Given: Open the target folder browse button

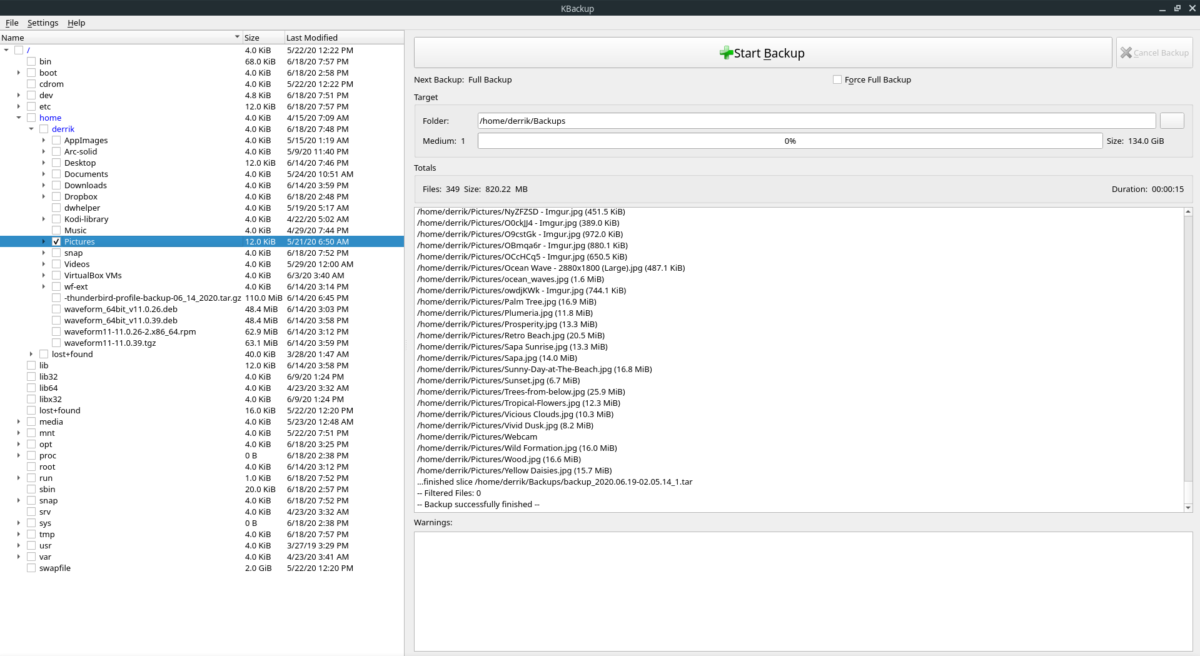Looking at the screenshot, I should (1171, 121).
